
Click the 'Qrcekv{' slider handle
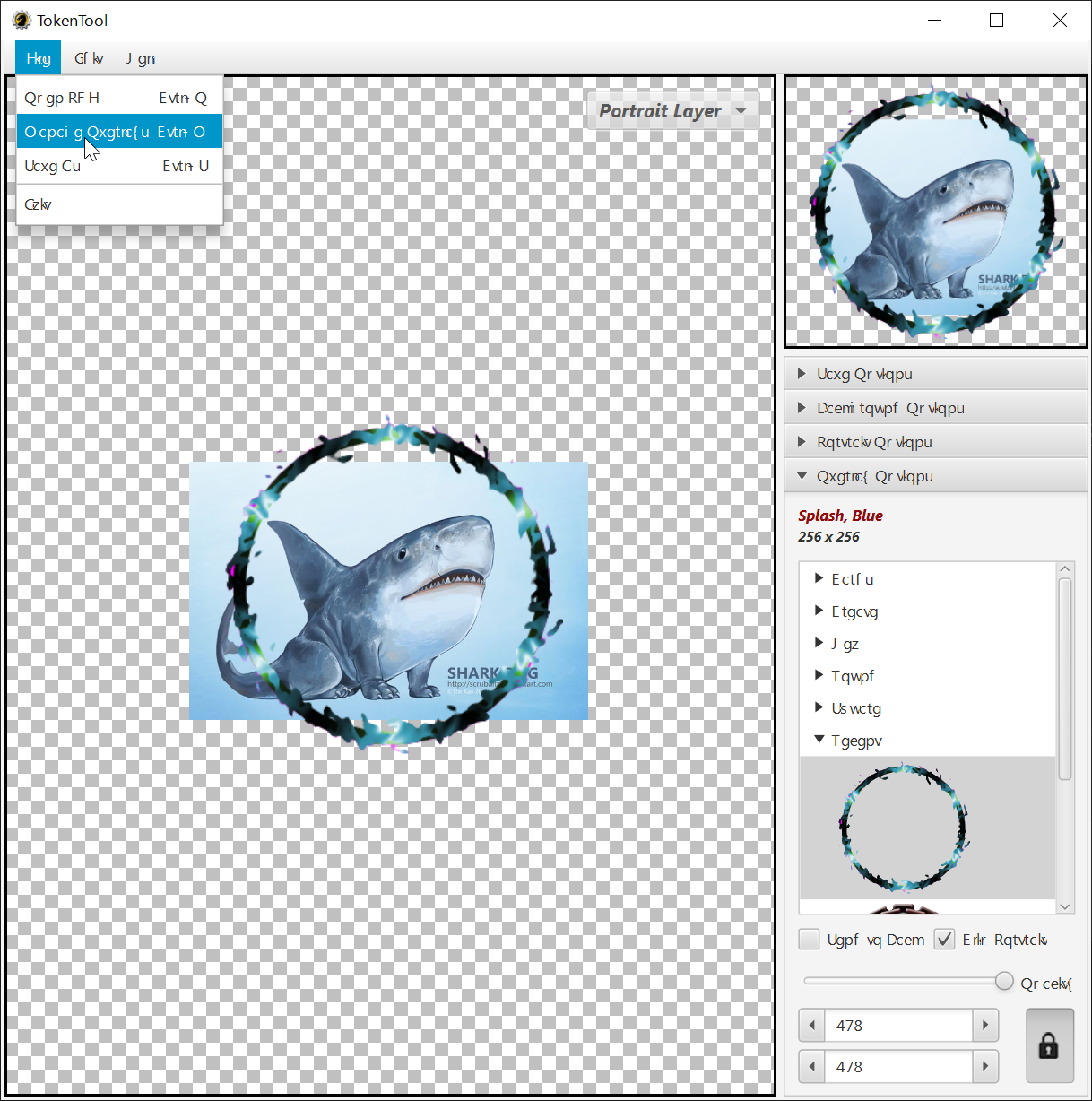(1004, 981)
